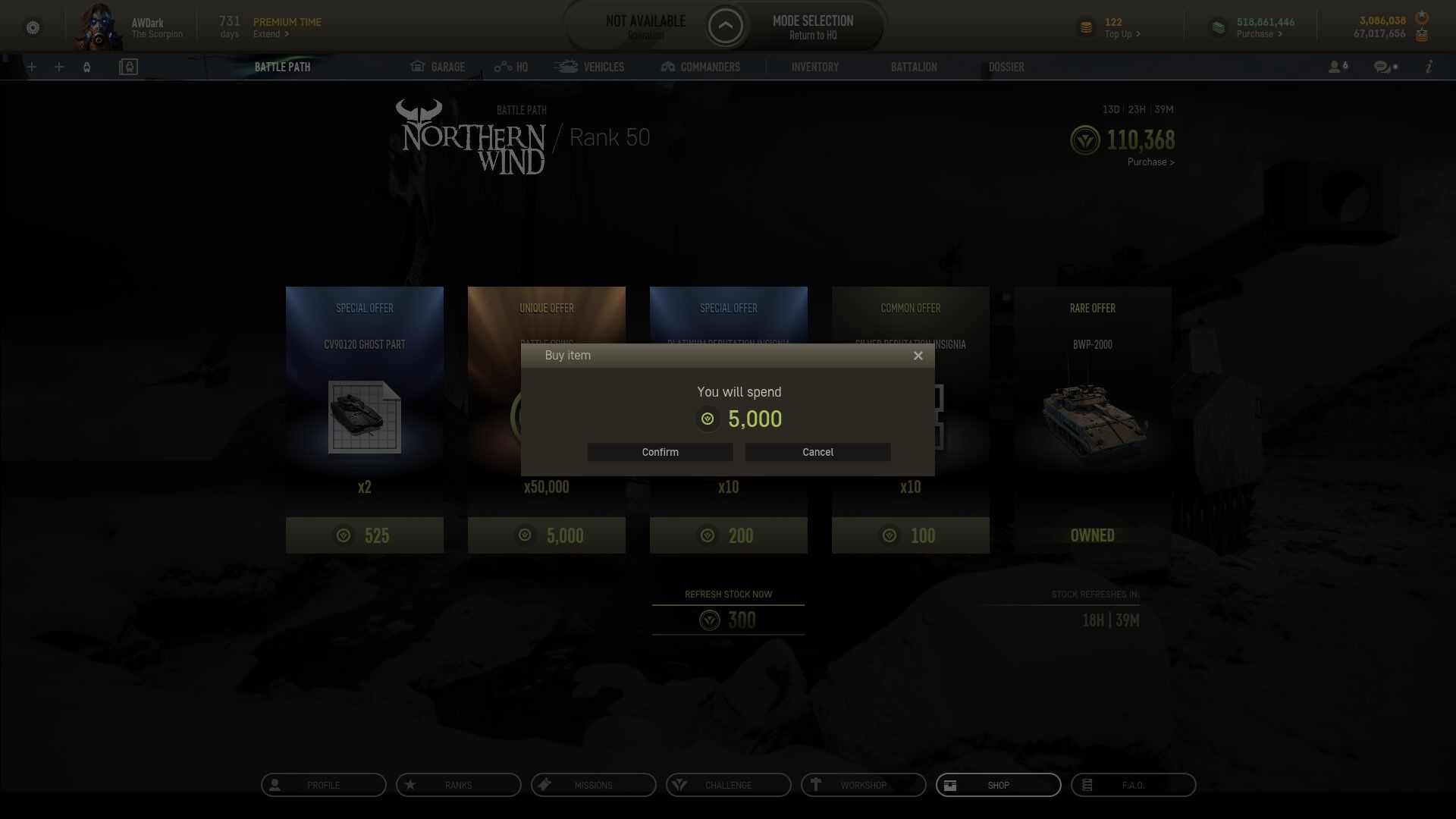This screenshot has height=819, width=1456.
Task: Click the player avatar portrait
Action: pyautogui.click(x=99, y=27)
